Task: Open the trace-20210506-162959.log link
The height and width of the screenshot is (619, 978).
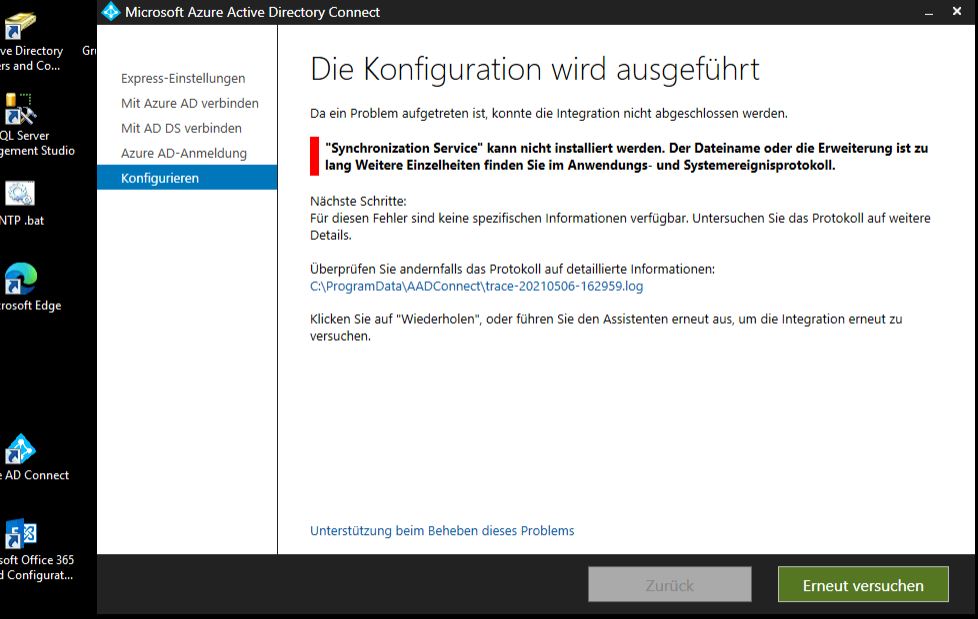Action: (x=477, y=286)
